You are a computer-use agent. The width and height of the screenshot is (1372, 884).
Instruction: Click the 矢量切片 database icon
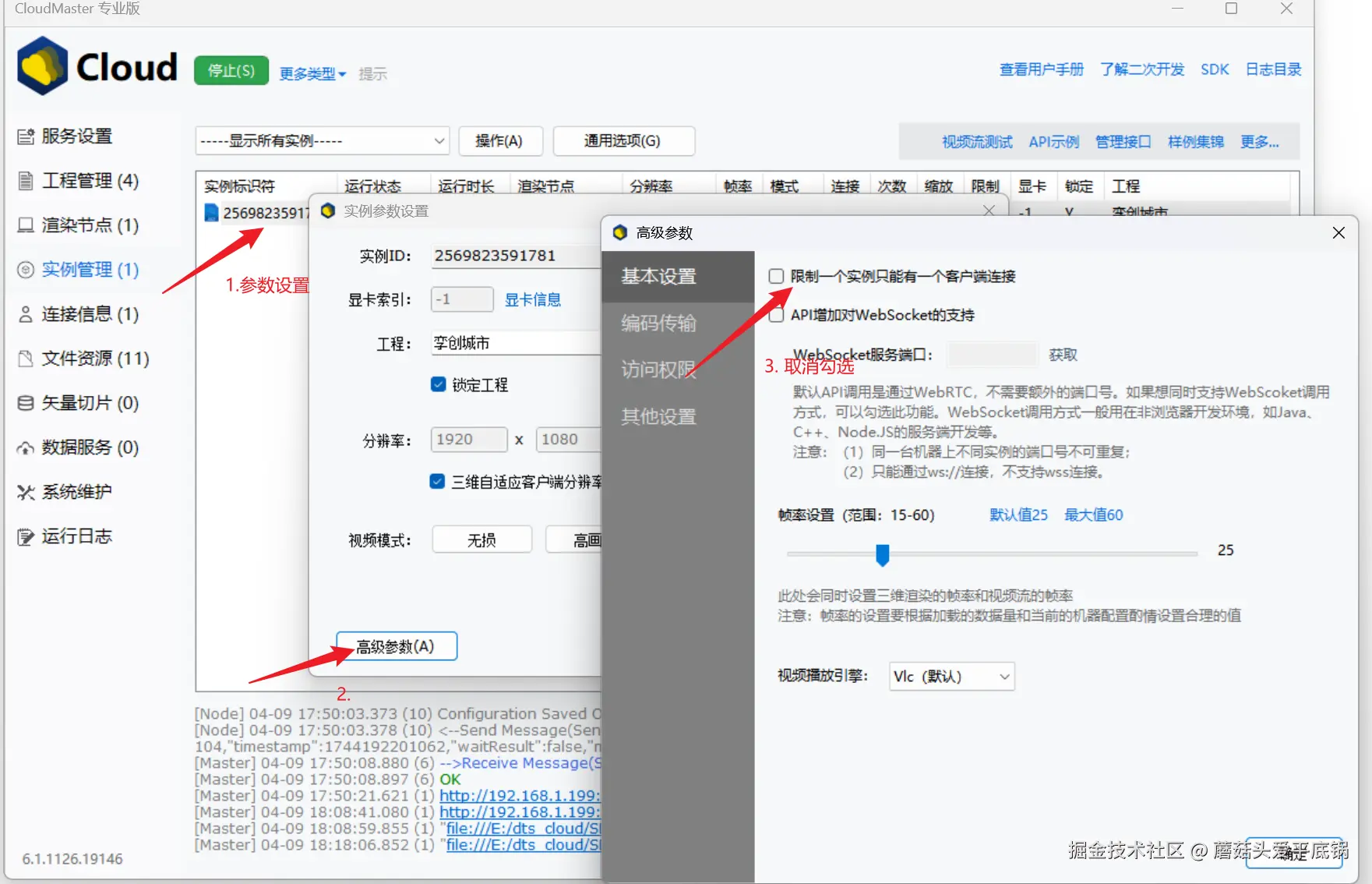(26, 403)
